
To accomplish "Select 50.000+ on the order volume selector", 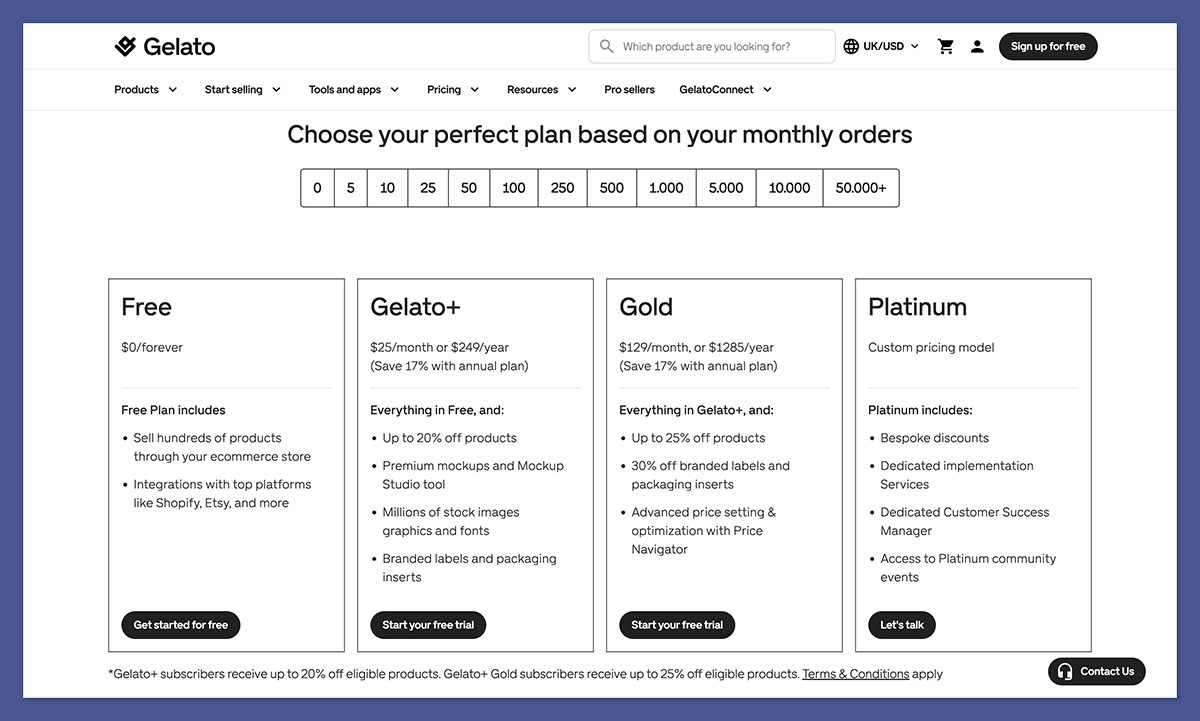I will 861,187.
